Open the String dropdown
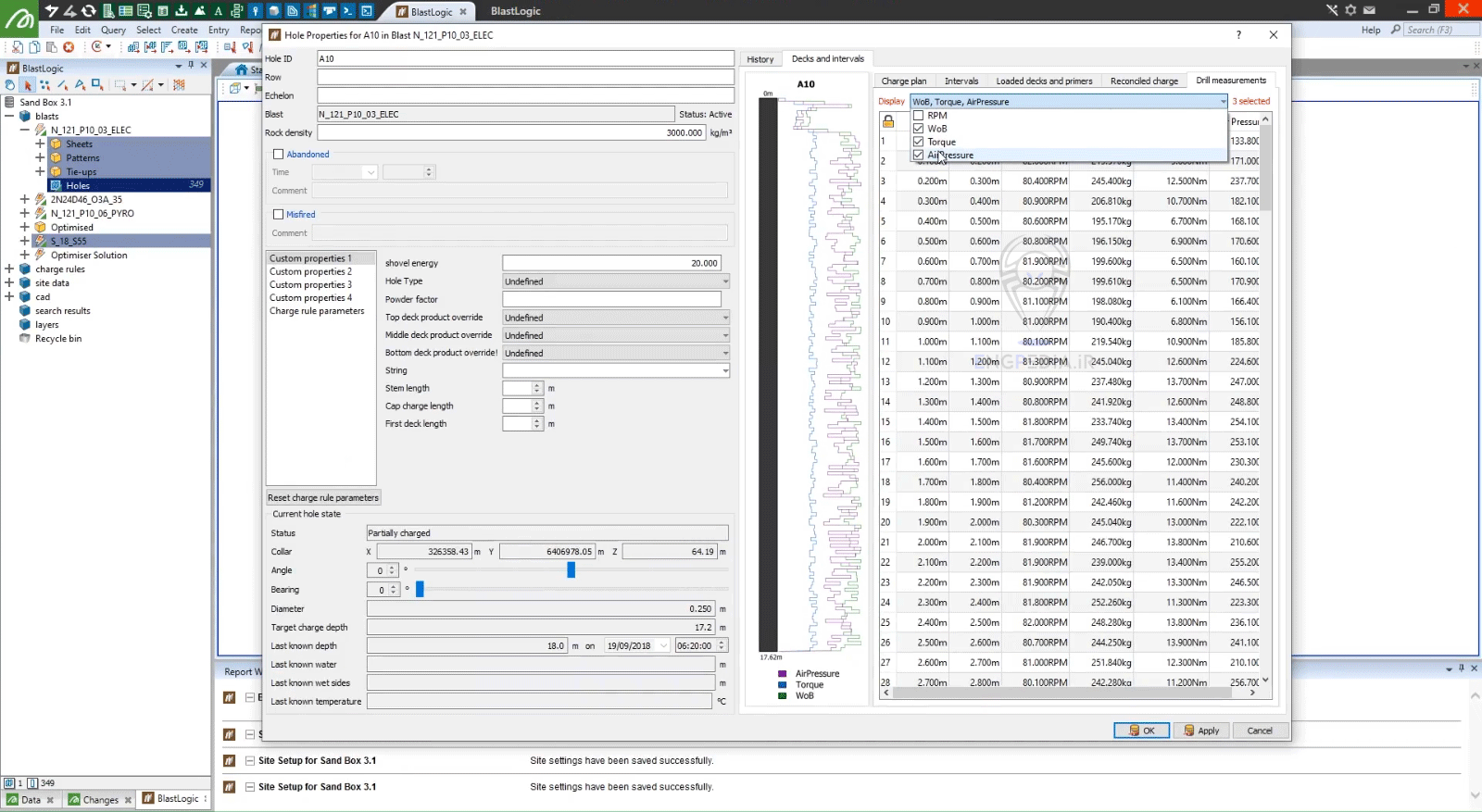Screen dimensions: 1482x812 tap(616, 370)
